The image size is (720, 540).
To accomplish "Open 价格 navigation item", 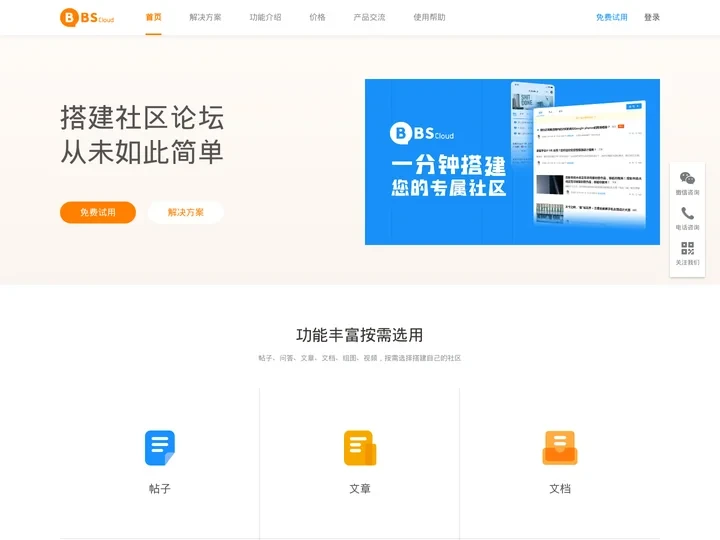I will point(317,17).
